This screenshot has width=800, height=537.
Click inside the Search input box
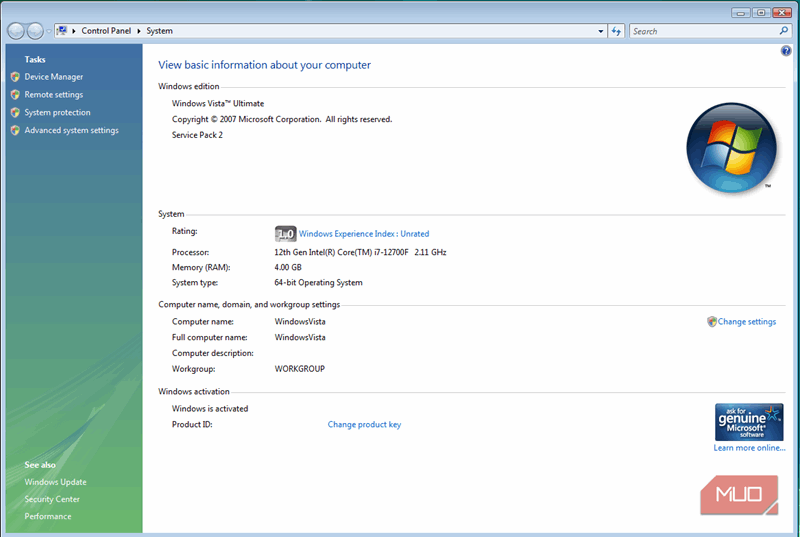[x=700, y=31]
